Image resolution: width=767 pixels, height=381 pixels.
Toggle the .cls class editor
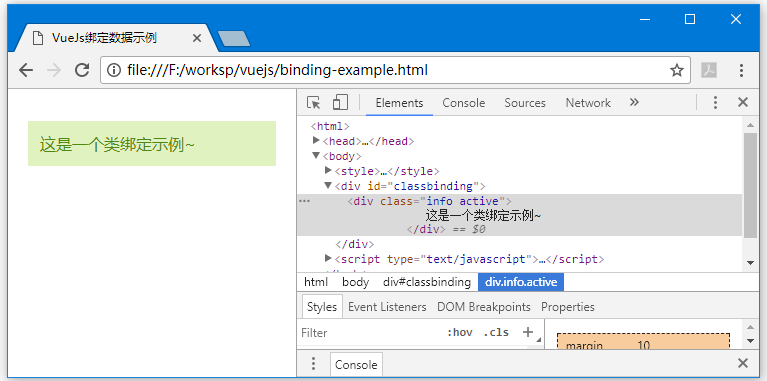(496, 333)
